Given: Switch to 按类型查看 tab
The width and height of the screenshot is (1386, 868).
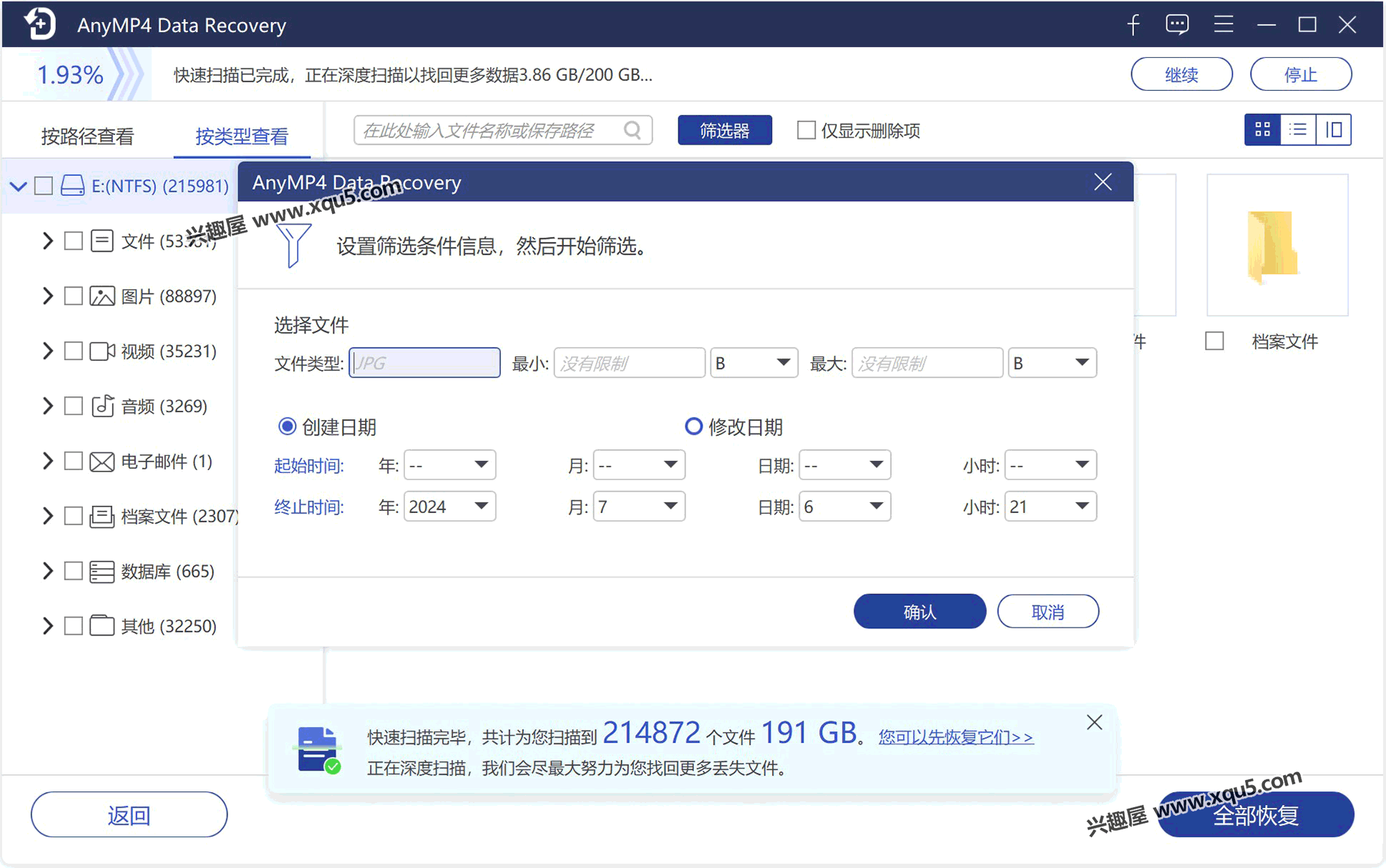Looking at the screenshot, I should [x=242, y=136].
